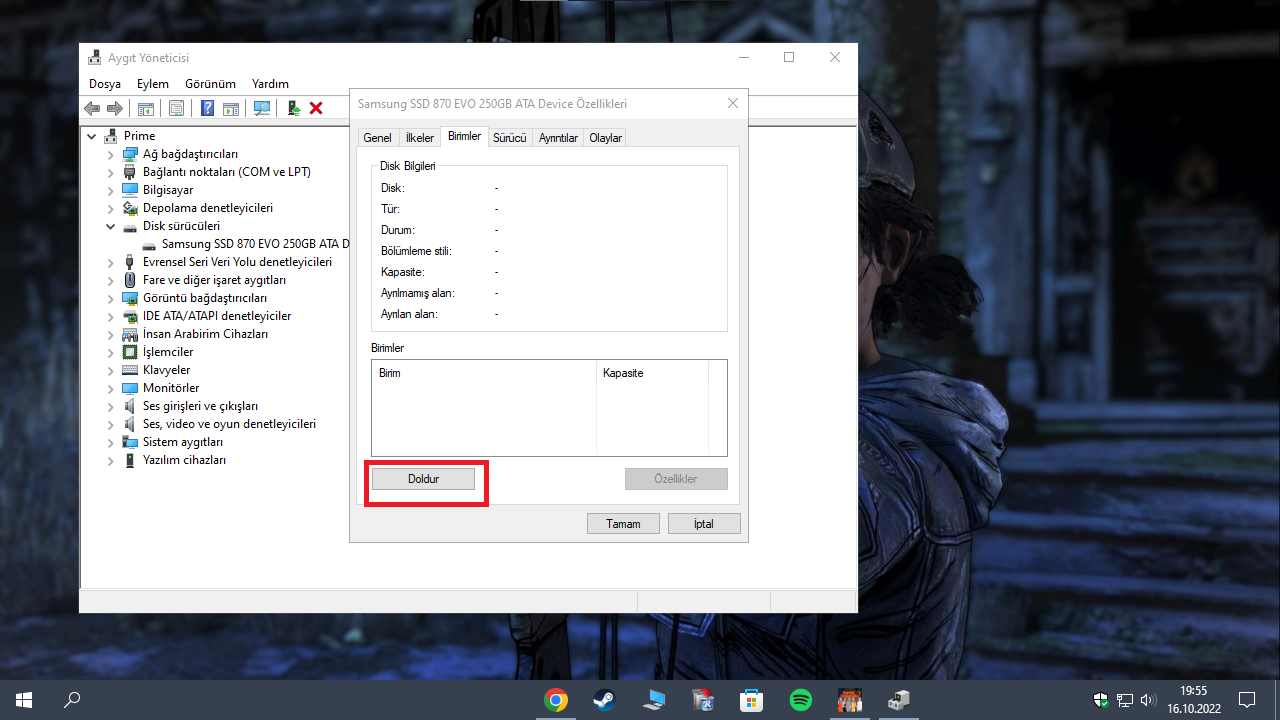
Task: Select the İşlemciler processor icon
Action: tap(130, 352)
